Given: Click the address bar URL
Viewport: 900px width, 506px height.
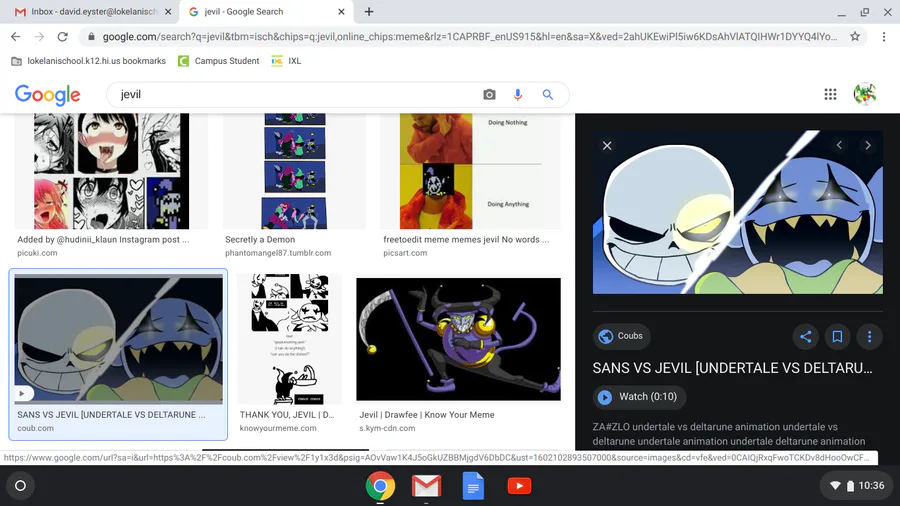Looking at the screenshot, I should click(x=470, y=37).
